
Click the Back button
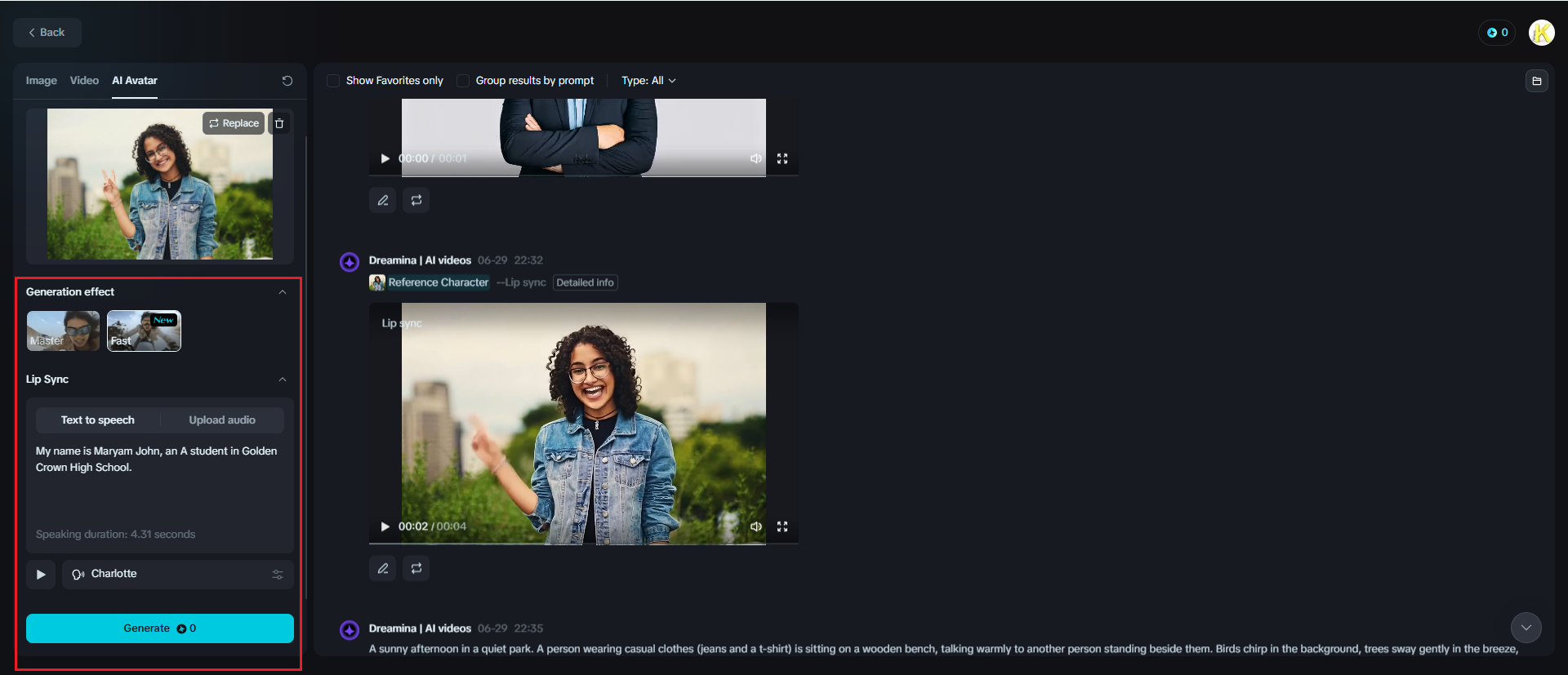(x=47, y=33)
